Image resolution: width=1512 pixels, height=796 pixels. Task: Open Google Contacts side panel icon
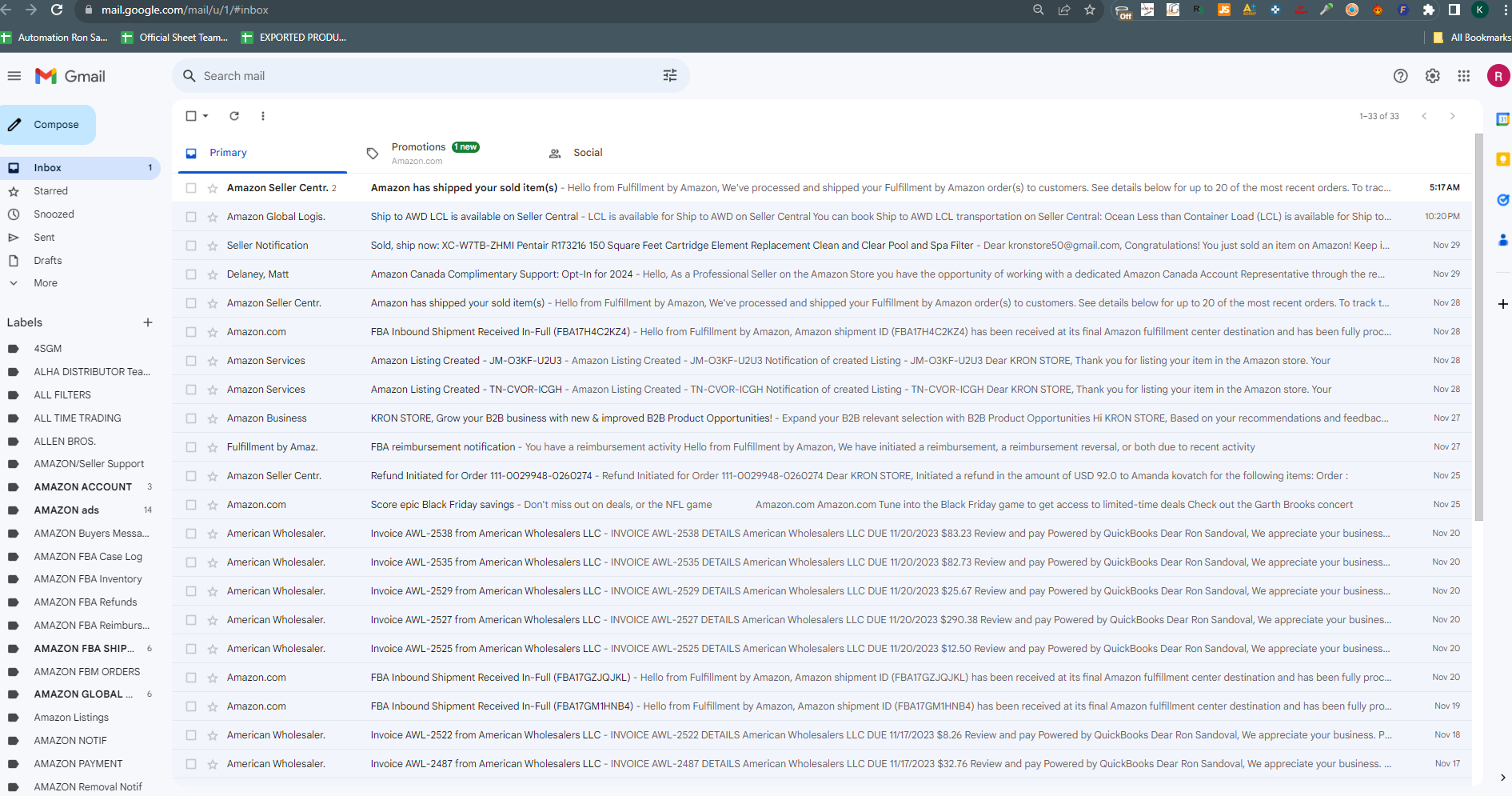(1502, 240)
